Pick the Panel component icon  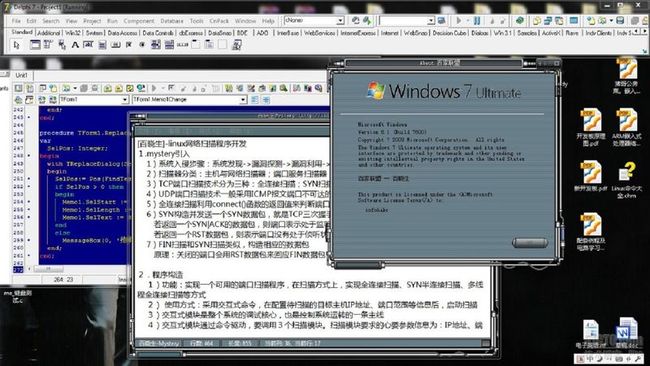[223, 45]
